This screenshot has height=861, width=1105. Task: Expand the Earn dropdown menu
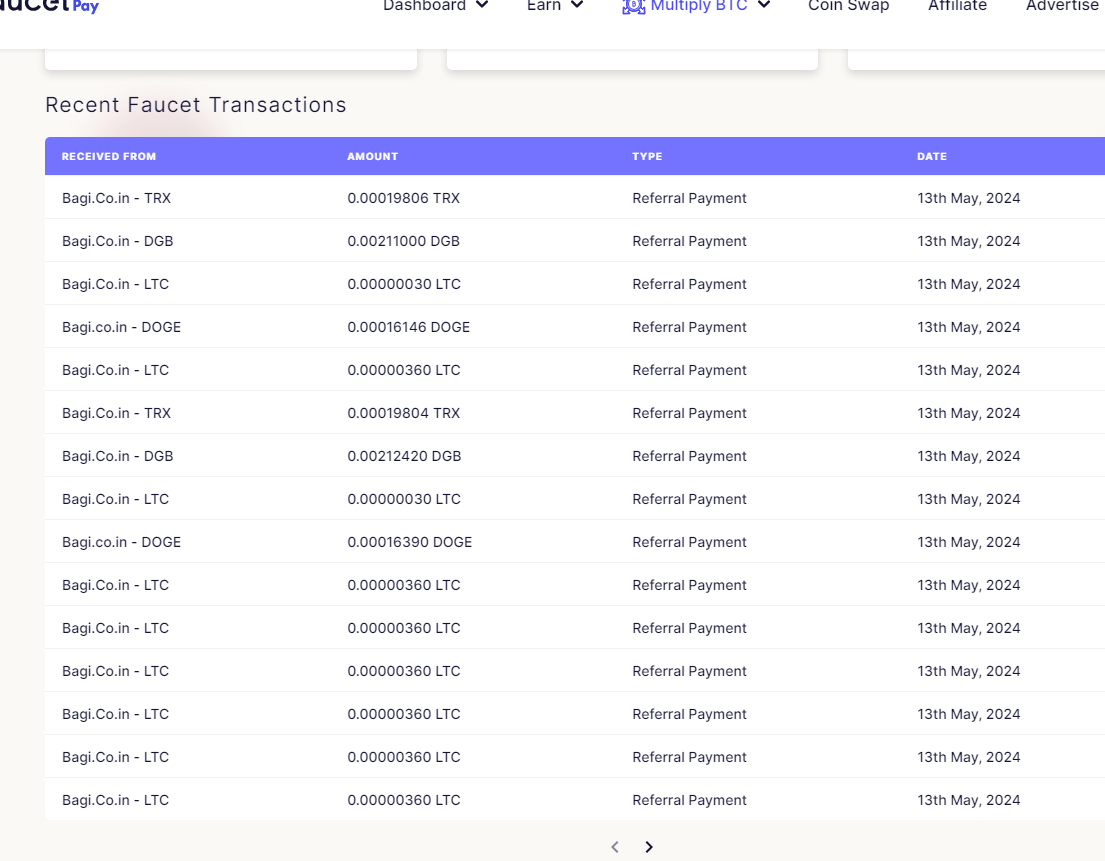pos(555,6)
